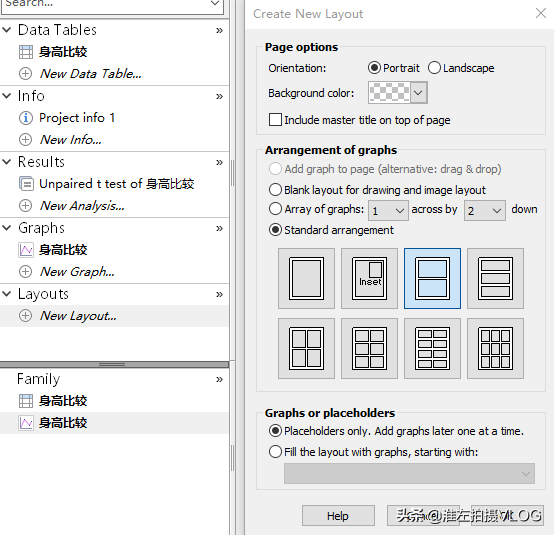Close the Create New Layout dialog
554x535 pixels.
click(541, 13)
